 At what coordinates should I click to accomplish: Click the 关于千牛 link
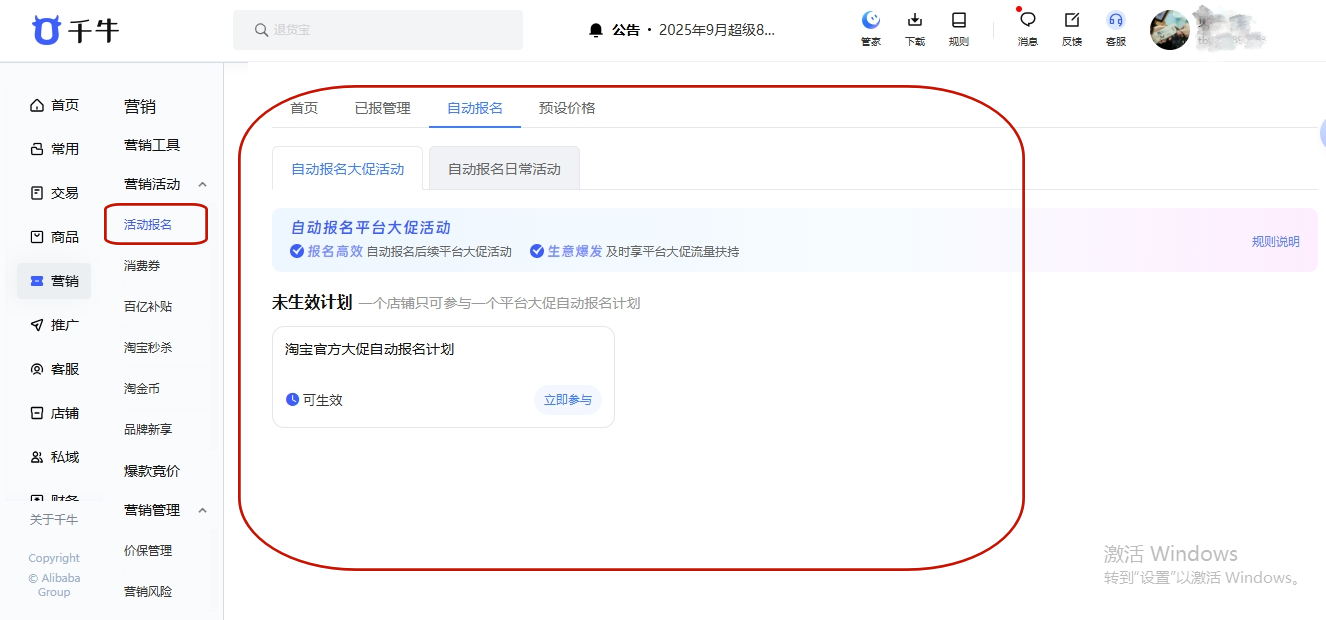[54, 519]
